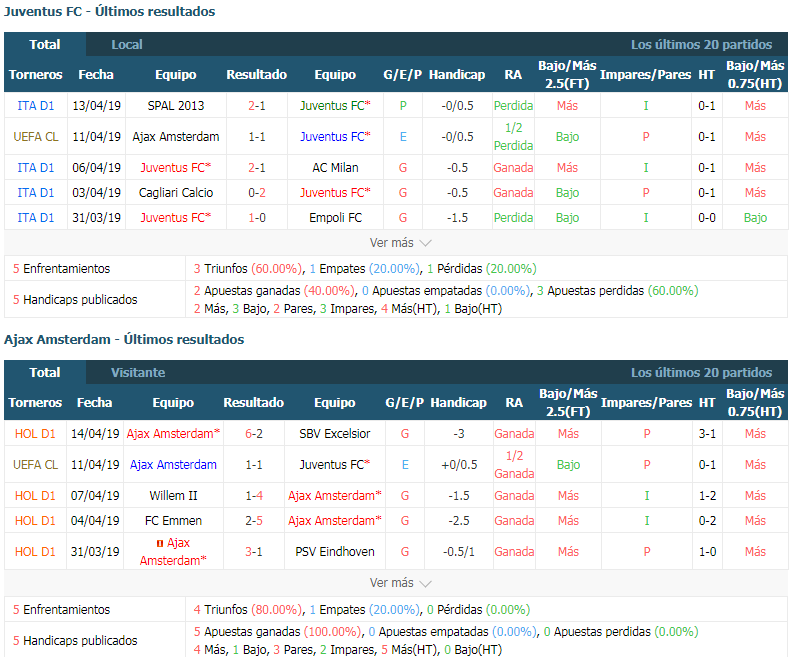Click the AC Milan team name

tap(335, 168)
